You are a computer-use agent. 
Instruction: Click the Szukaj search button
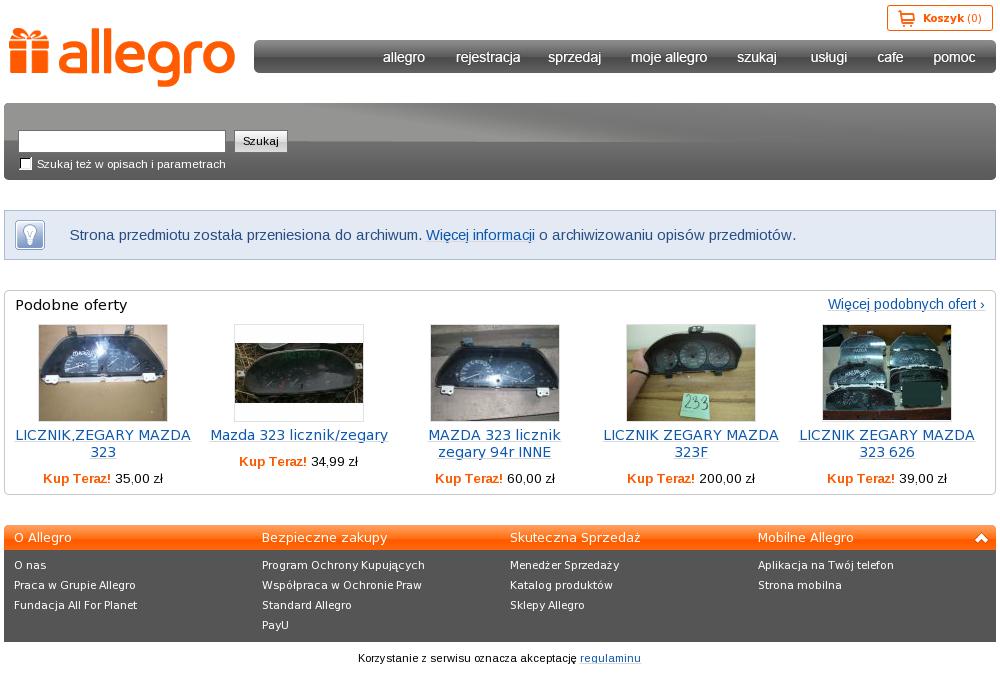tap(261, 141)
